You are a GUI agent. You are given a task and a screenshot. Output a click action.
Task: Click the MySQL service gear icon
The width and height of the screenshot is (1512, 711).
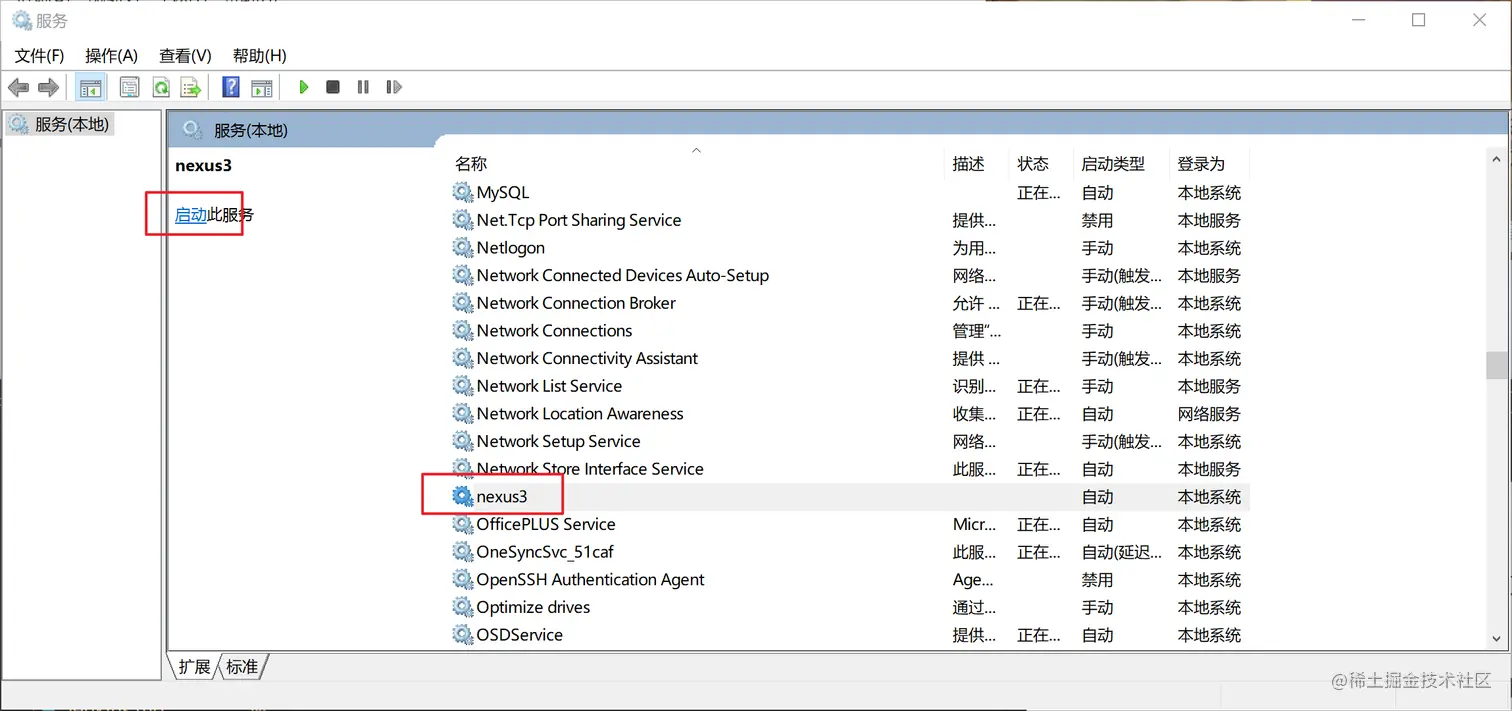pos(462,192)
